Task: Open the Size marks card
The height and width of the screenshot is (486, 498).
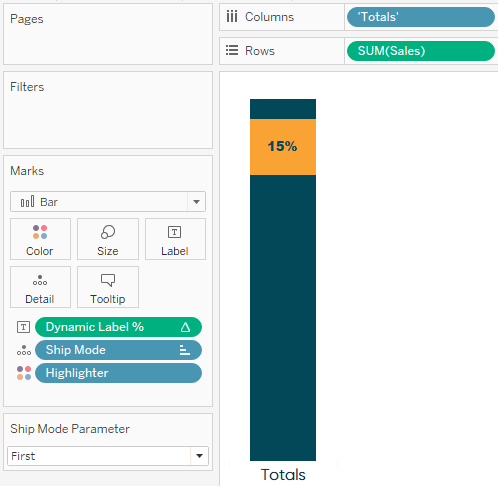Action: (x=108, y=239)
